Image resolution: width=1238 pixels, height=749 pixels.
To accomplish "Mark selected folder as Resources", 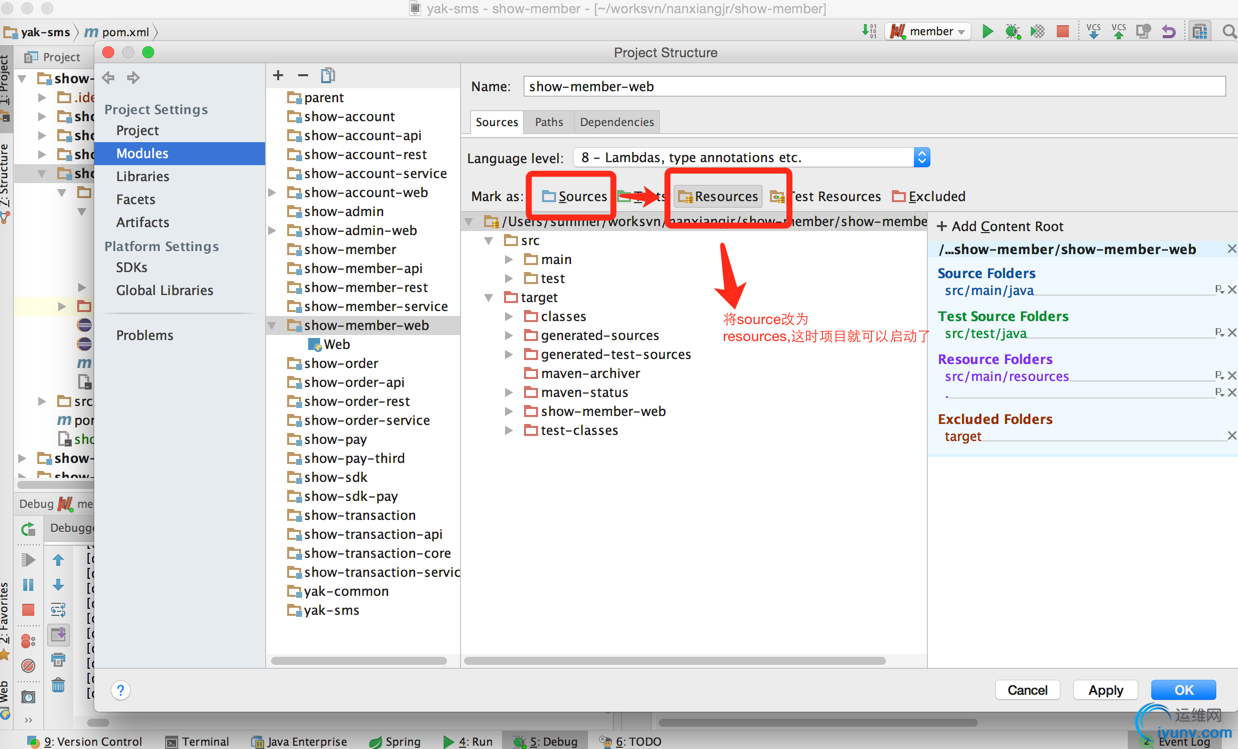I will 717,196.
